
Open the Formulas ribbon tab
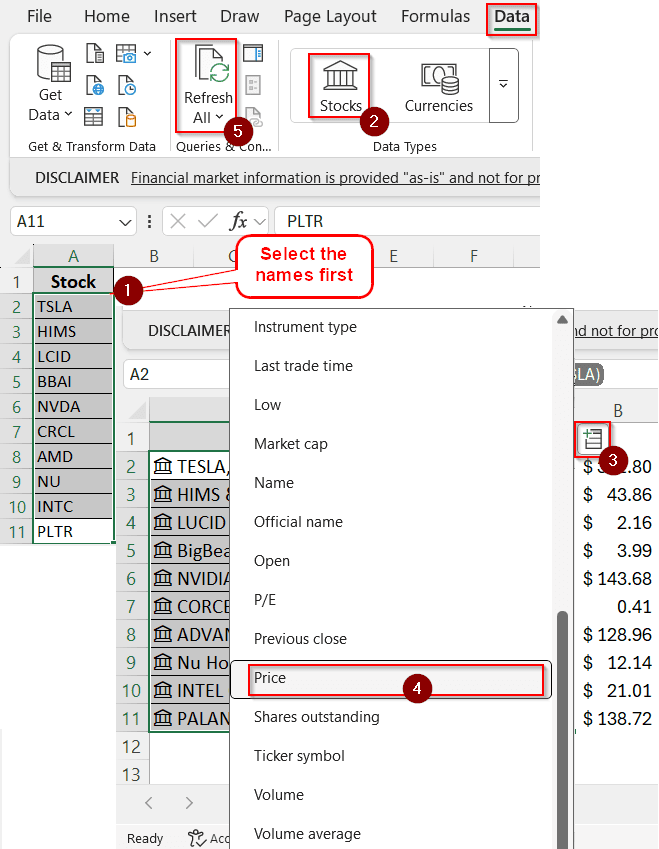tap(435, 16)
